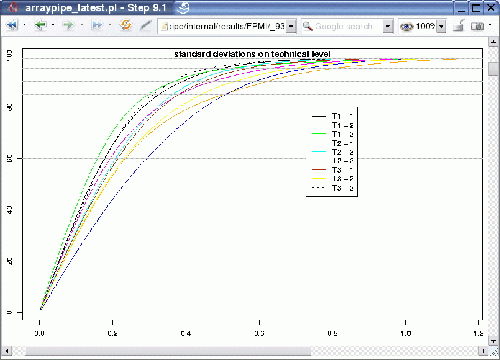Image resolution: width=500 pixels, height=360 pixels.
Task: Click the wand icon beside reload
Action: 145,25
